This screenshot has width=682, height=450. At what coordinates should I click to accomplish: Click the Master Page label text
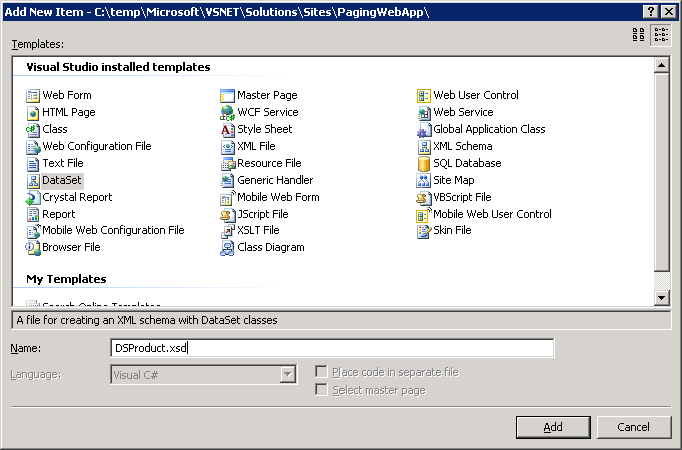(x=267, y=95)
